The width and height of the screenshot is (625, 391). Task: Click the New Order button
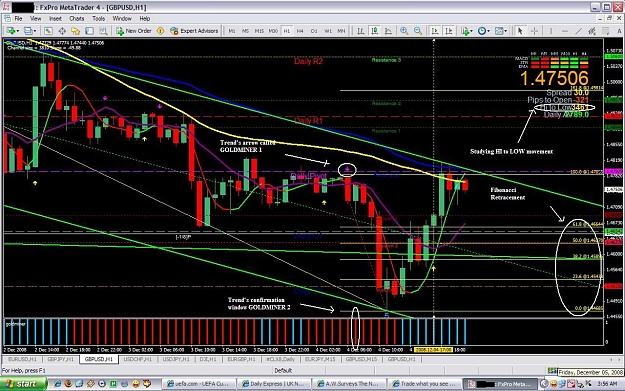pyautogui.click(x=134, y=31)
